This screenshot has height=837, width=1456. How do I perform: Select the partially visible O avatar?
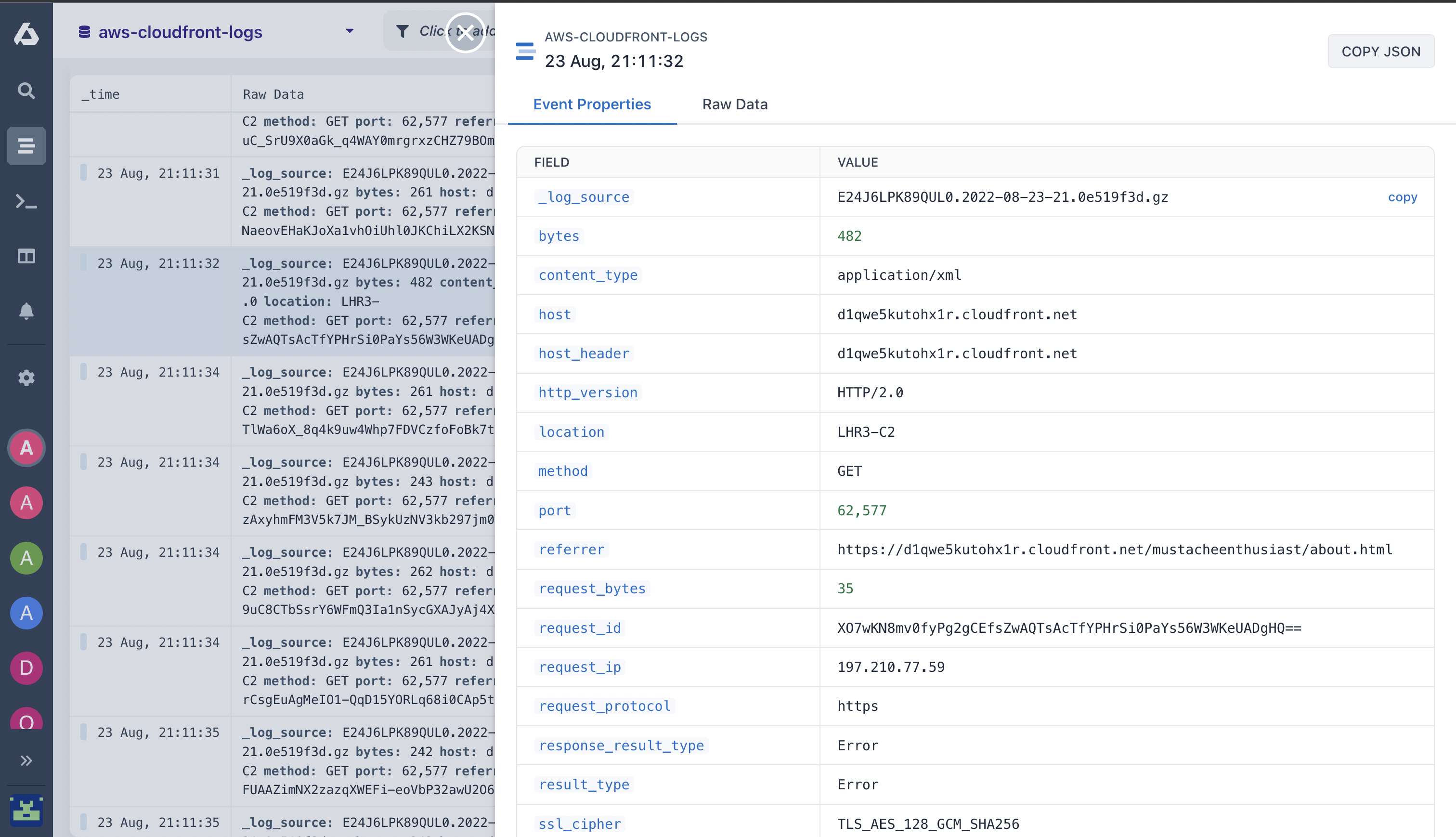click(x=26, y=719)
